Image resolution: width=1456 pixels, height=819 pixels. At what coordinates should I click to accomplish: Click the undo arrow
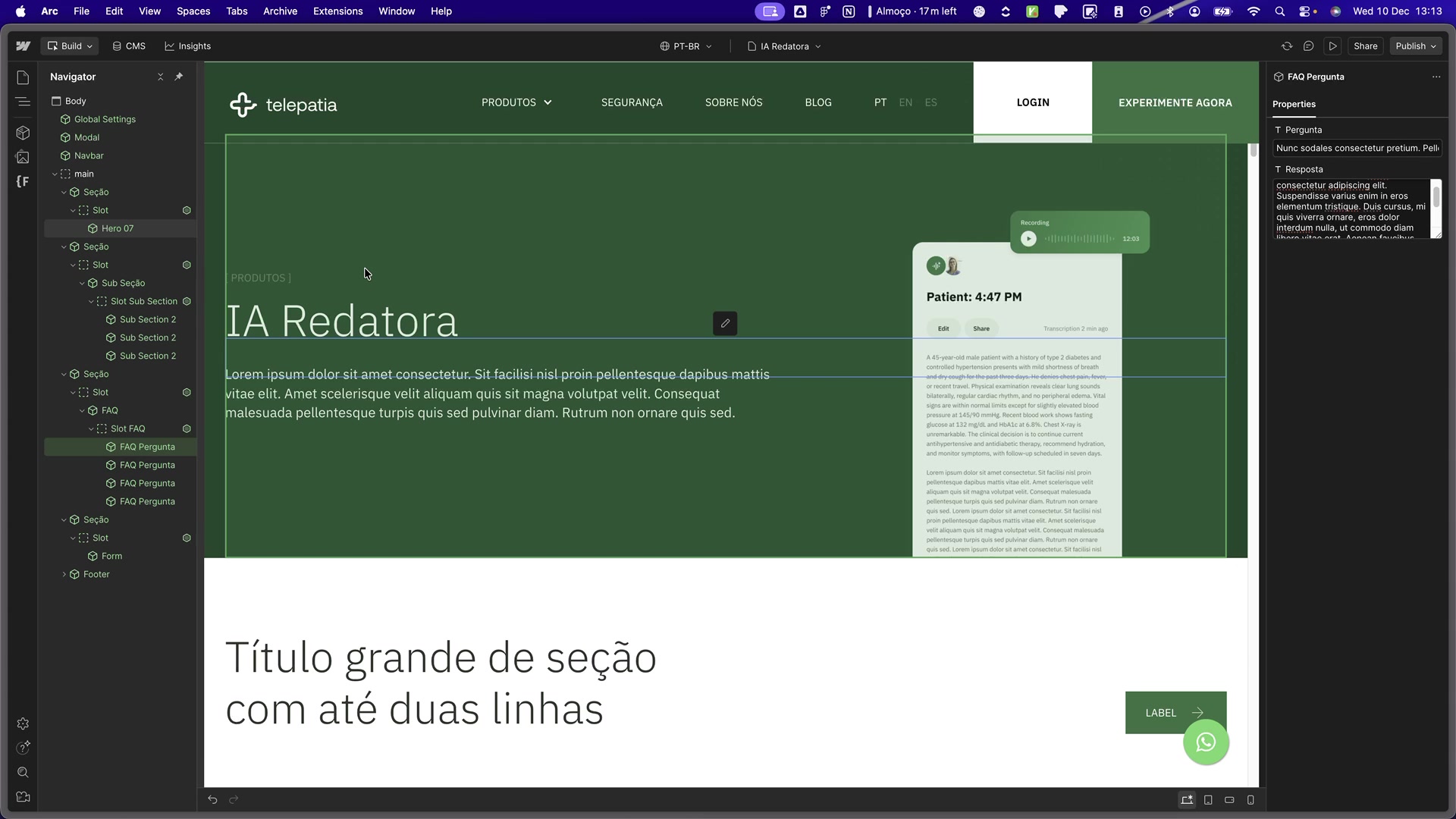tap(212, 799)
